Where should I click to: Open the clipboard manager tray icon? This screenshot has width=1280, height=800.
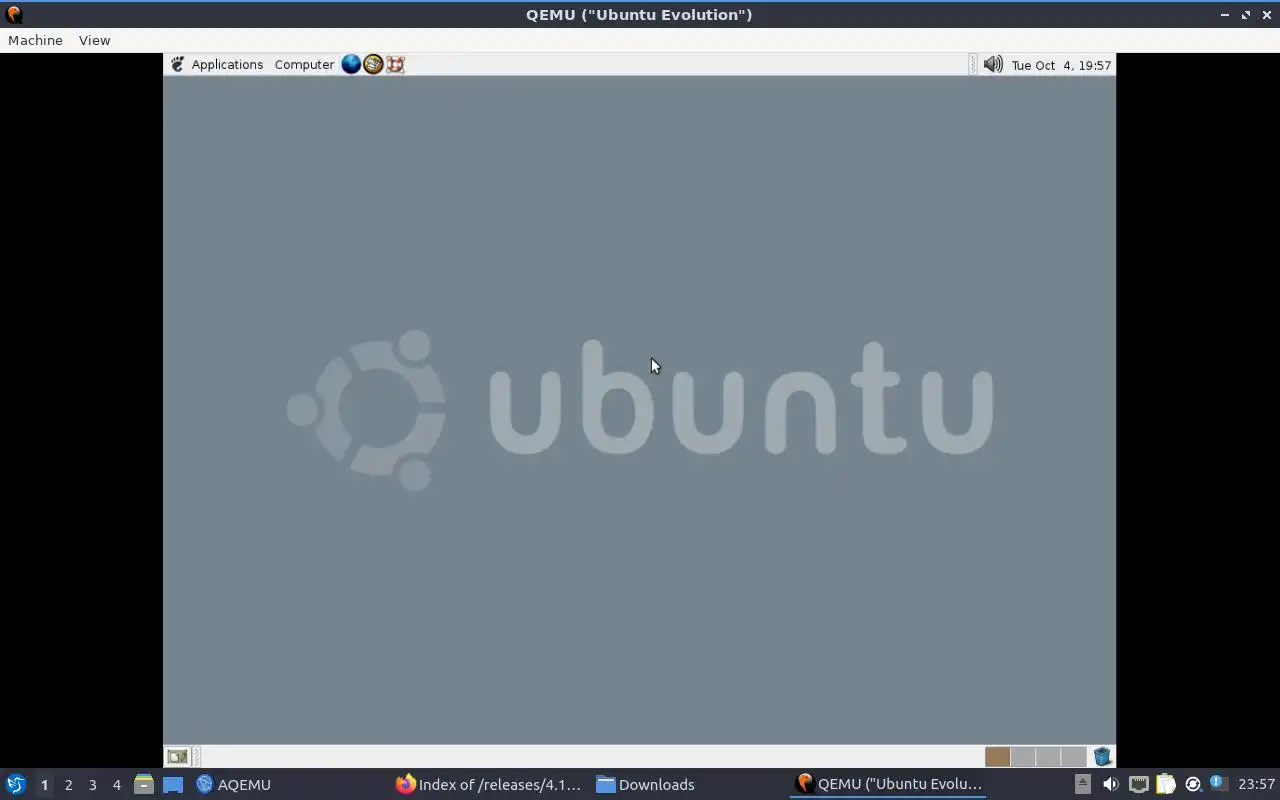click(1165, 784)
